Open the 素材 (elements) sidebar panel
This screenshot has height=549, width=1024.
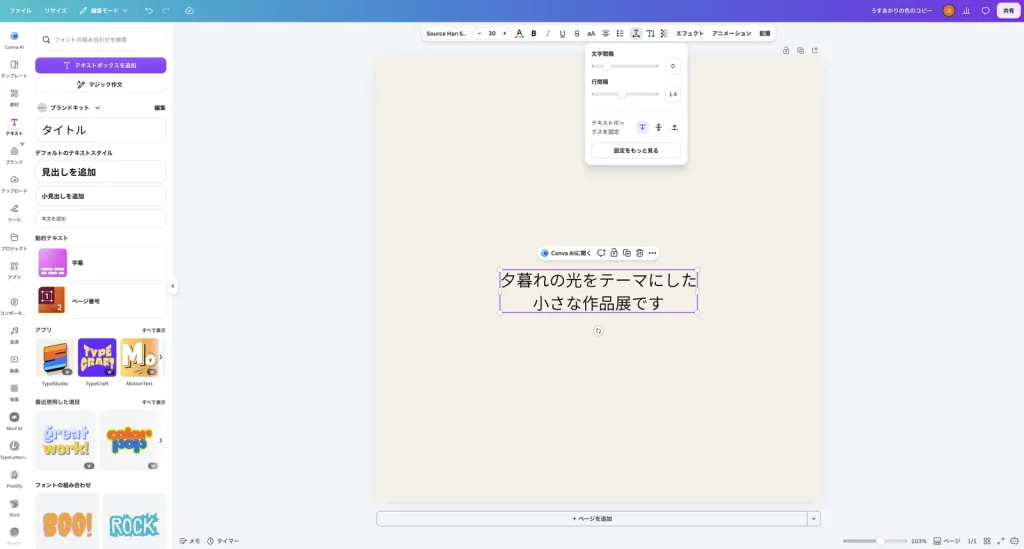14,97
